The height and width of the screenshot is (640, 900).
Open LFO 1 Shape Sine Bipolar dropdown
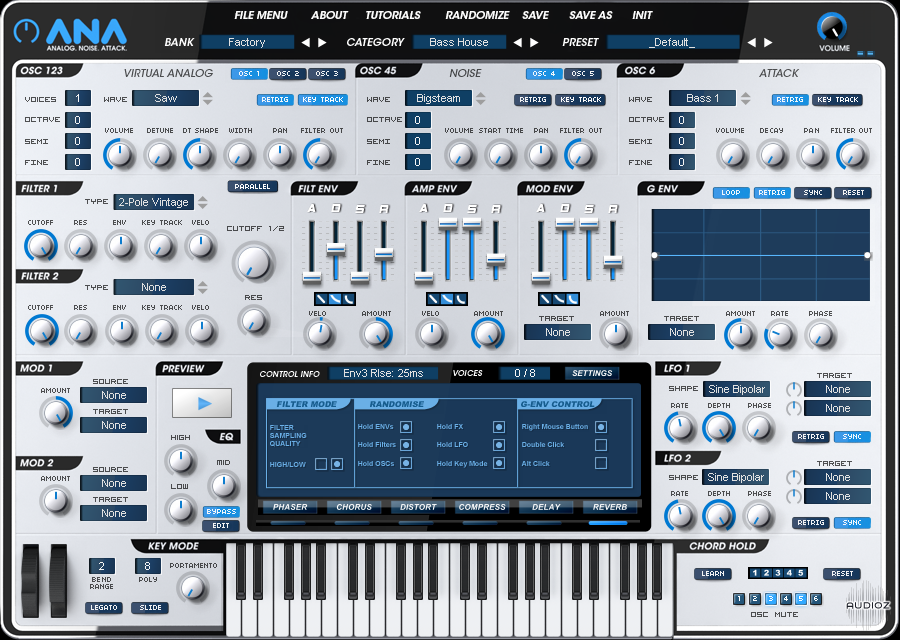coord(736,389)
